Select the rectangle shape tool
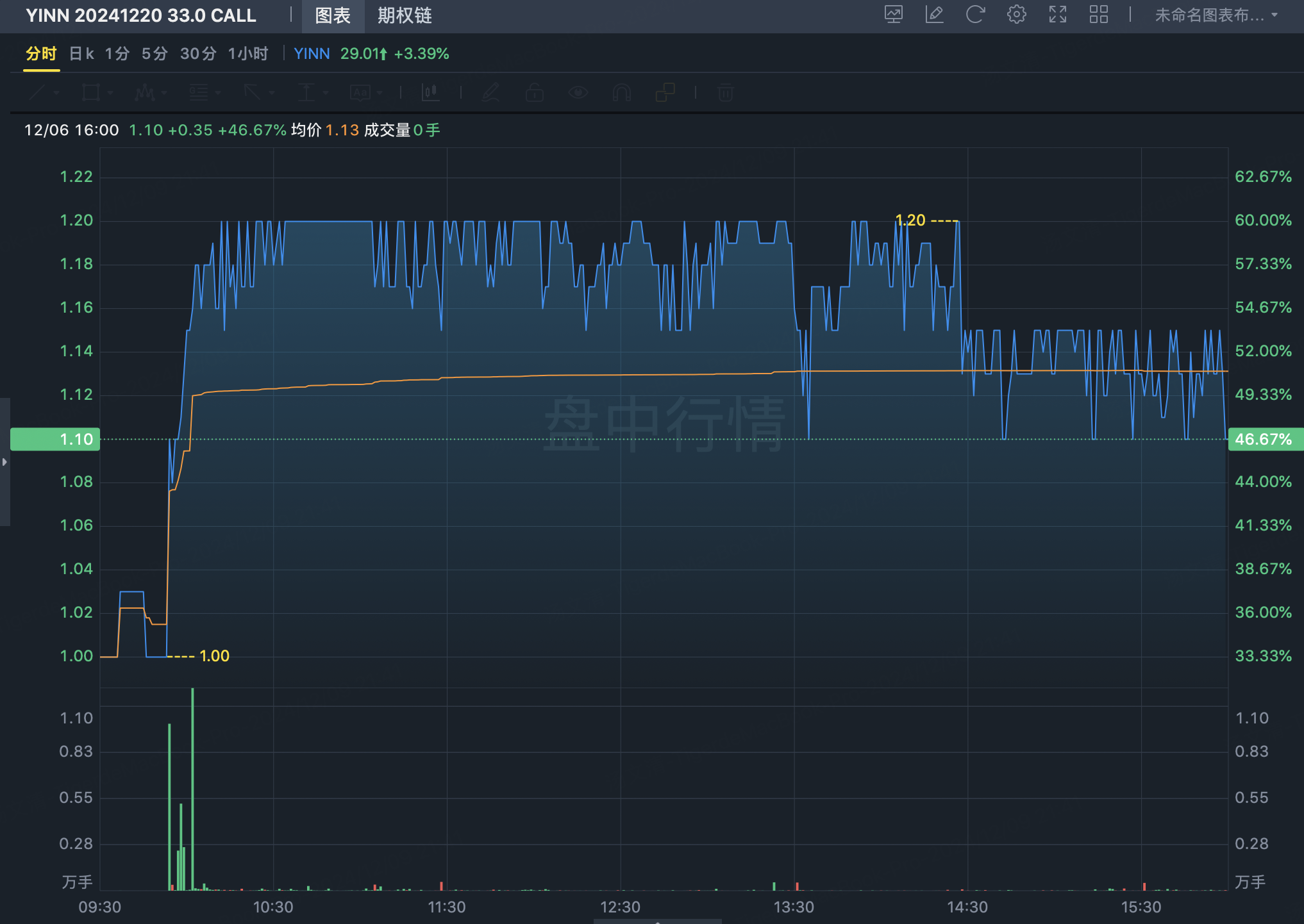The image size is (1304, 924). click(91, 93)
